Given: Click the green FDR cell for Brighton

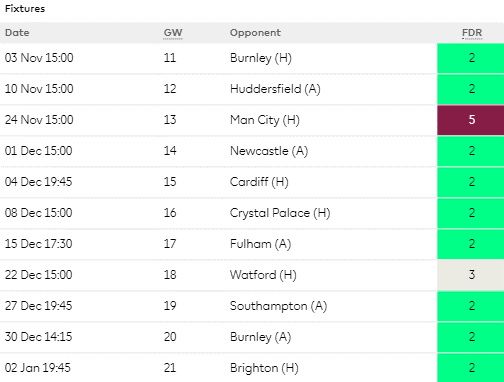Looking at the screenshot, I should click(x=471, y=368).
